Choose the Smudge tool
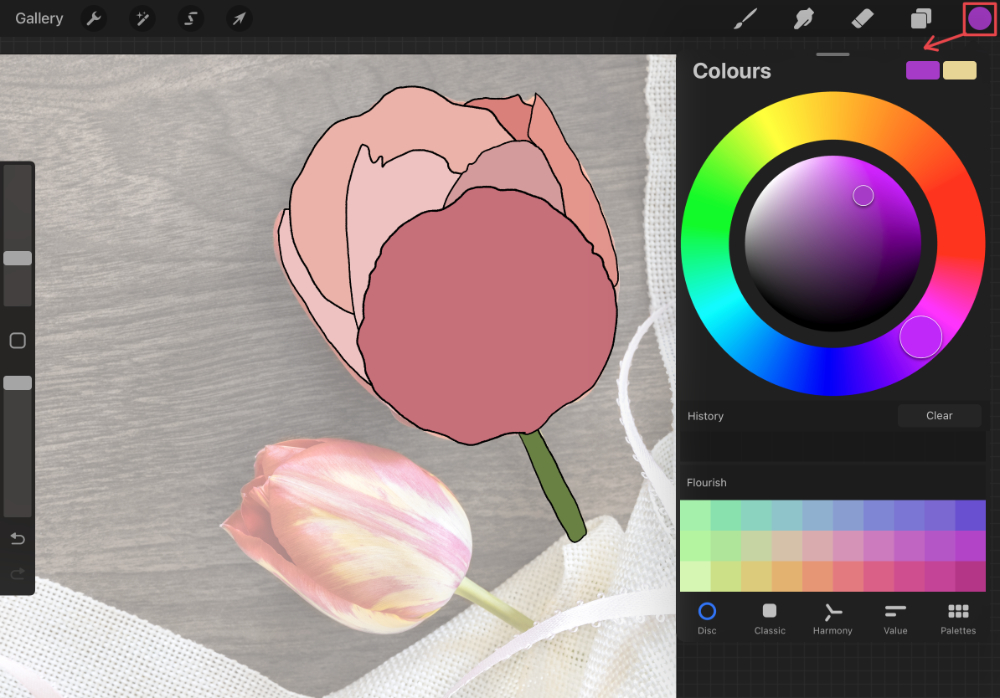This screenshot has height=698, width=1000. pyautogui.click(x=803, y=17)
